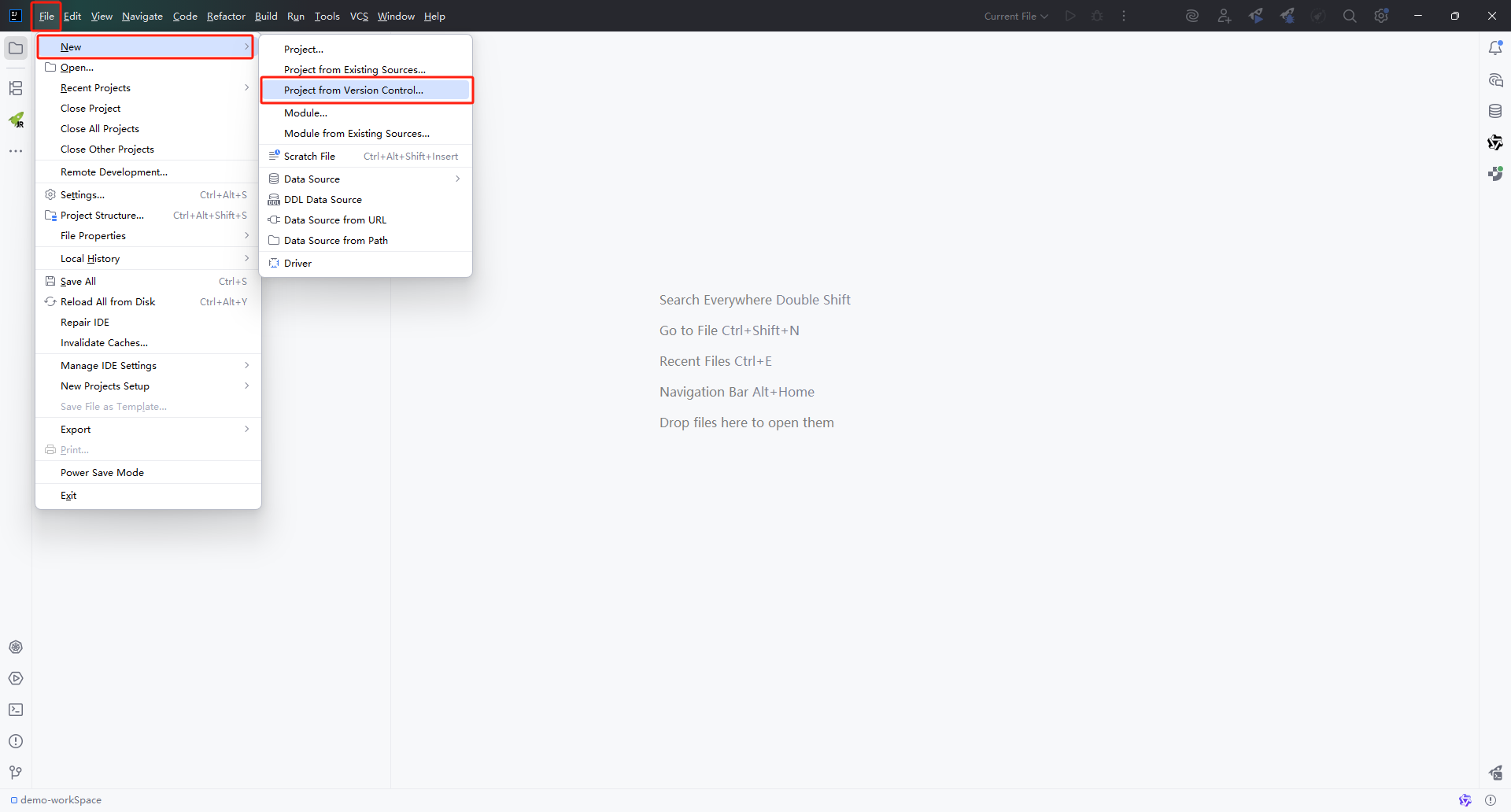The width and height of the screenshot is (1511, 812).
Task: Open the Notifications bell icon
Action: (1495, 48)
